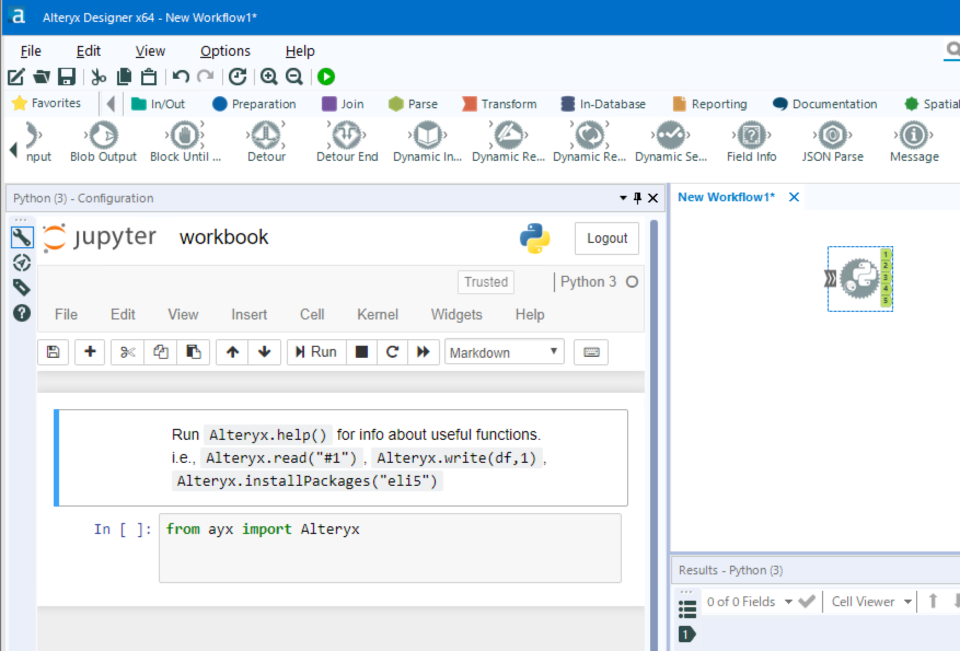Open the Markdown cell type dropdown
Image resolution: width=960 pixels, height=651 pixels.
coord(504,352)
